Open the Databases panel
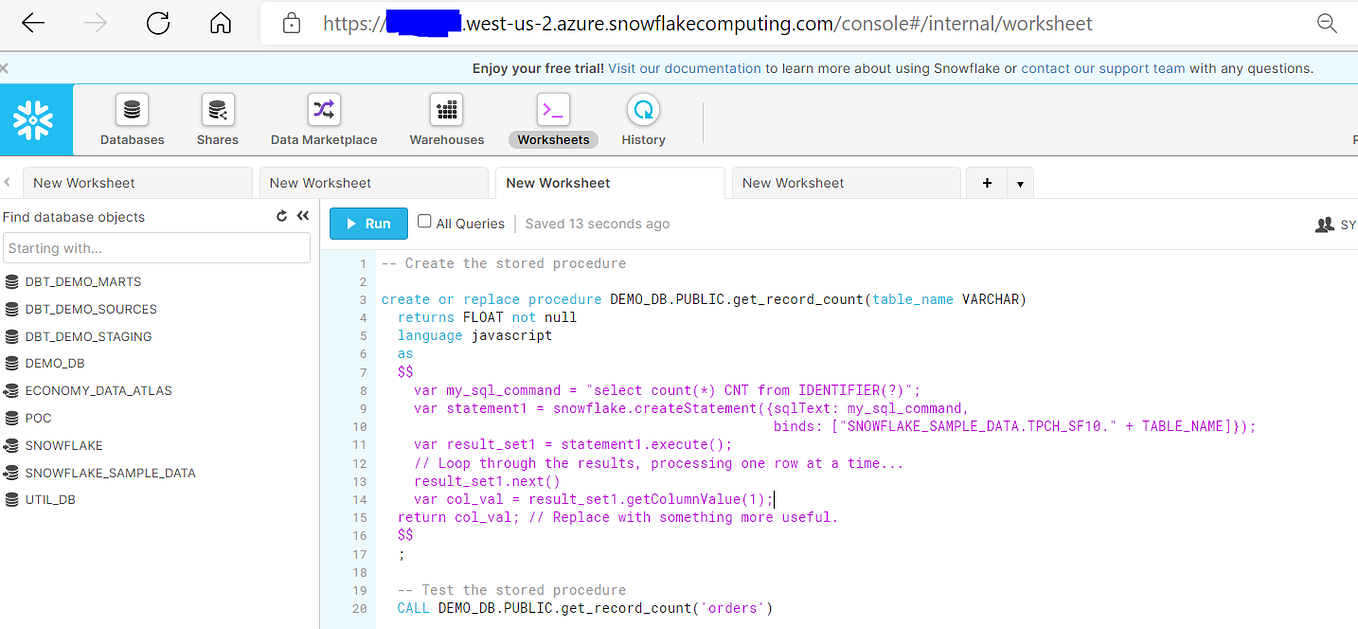The width and height of the screenshot is (1358, 629). tap(131, 119)
